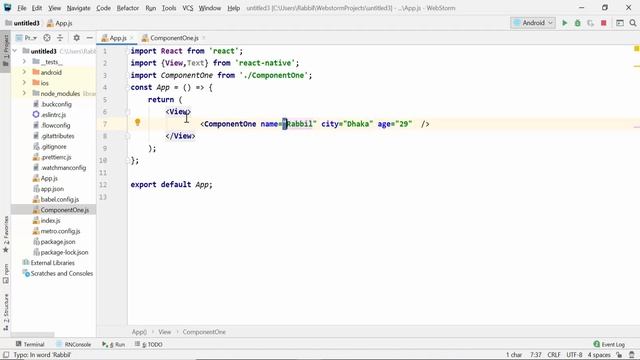Expand the node_modules folder

(24, 93)
